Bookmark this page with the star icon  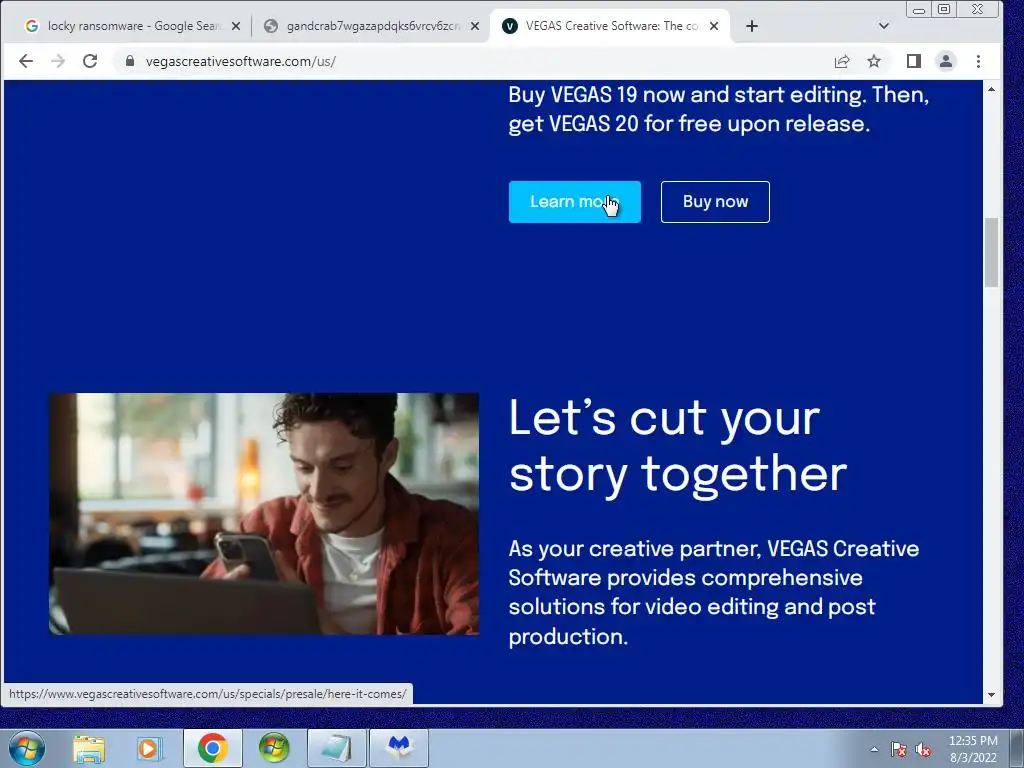[x=874, y=61]
